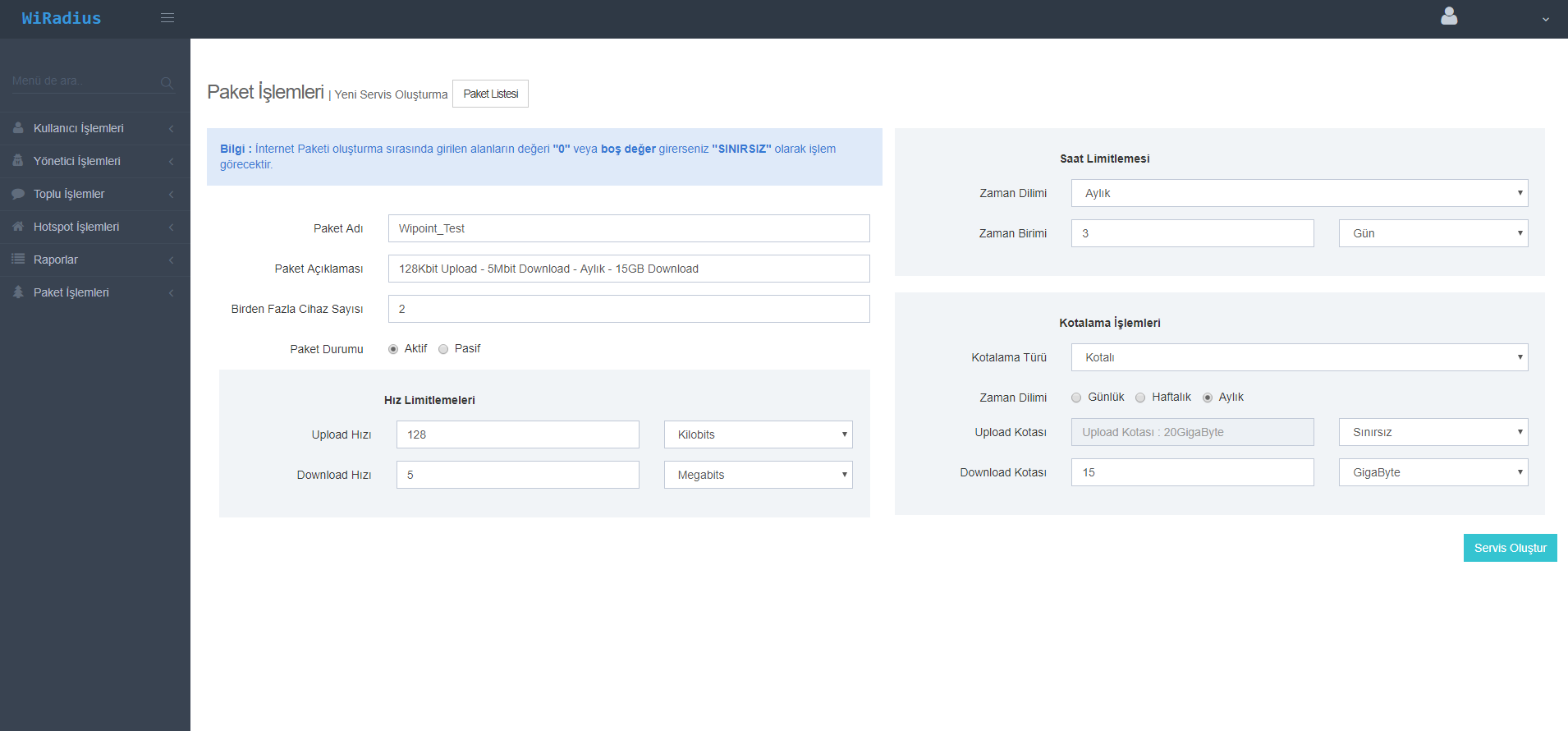Click the Toplu İşlemler speech bubble icon

pyautogui.click(x=18, y=194)
